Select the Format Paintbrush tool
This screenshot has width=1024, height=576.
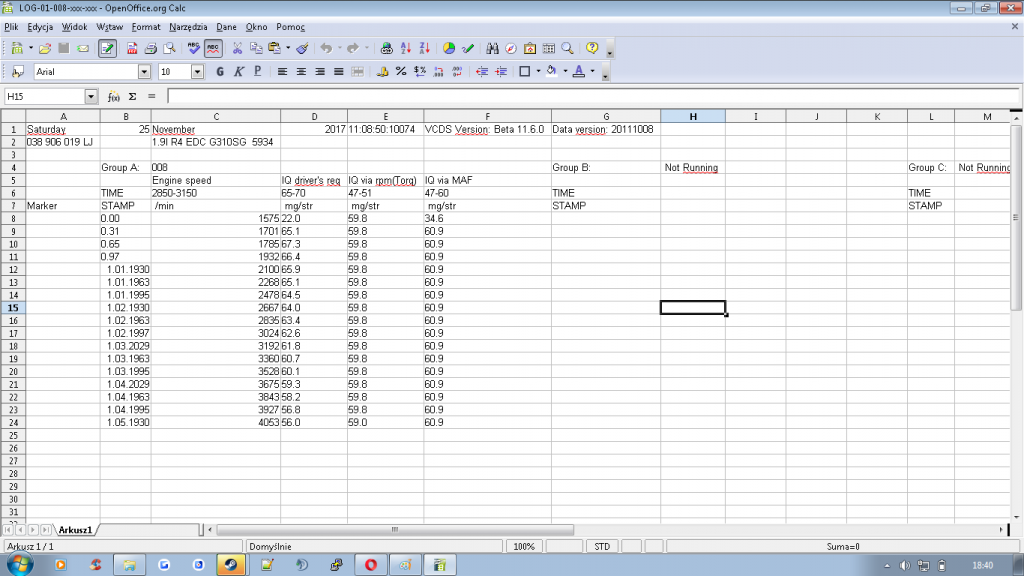pyautogui.click(x=302, y=48)
